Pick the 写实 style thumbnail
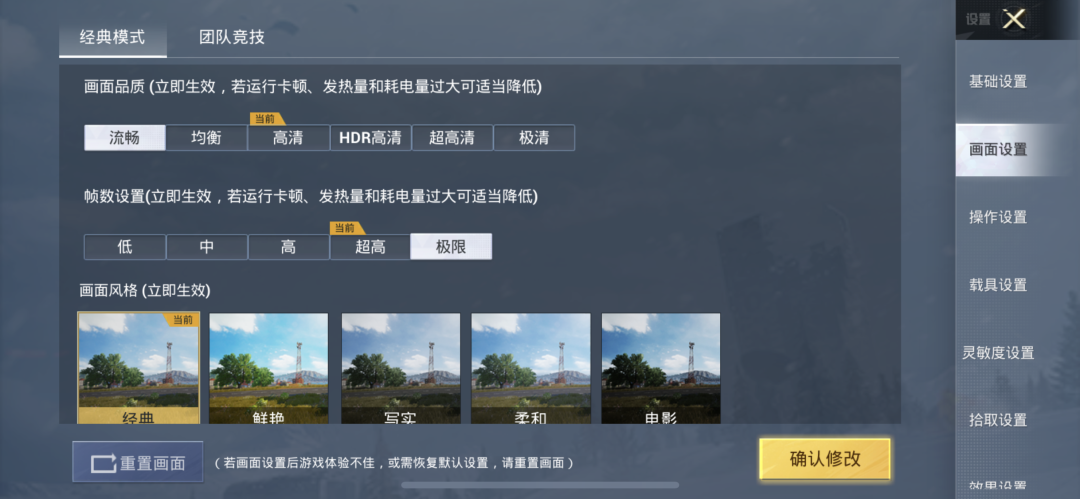 pyautogui.click(x=401, y=369)
